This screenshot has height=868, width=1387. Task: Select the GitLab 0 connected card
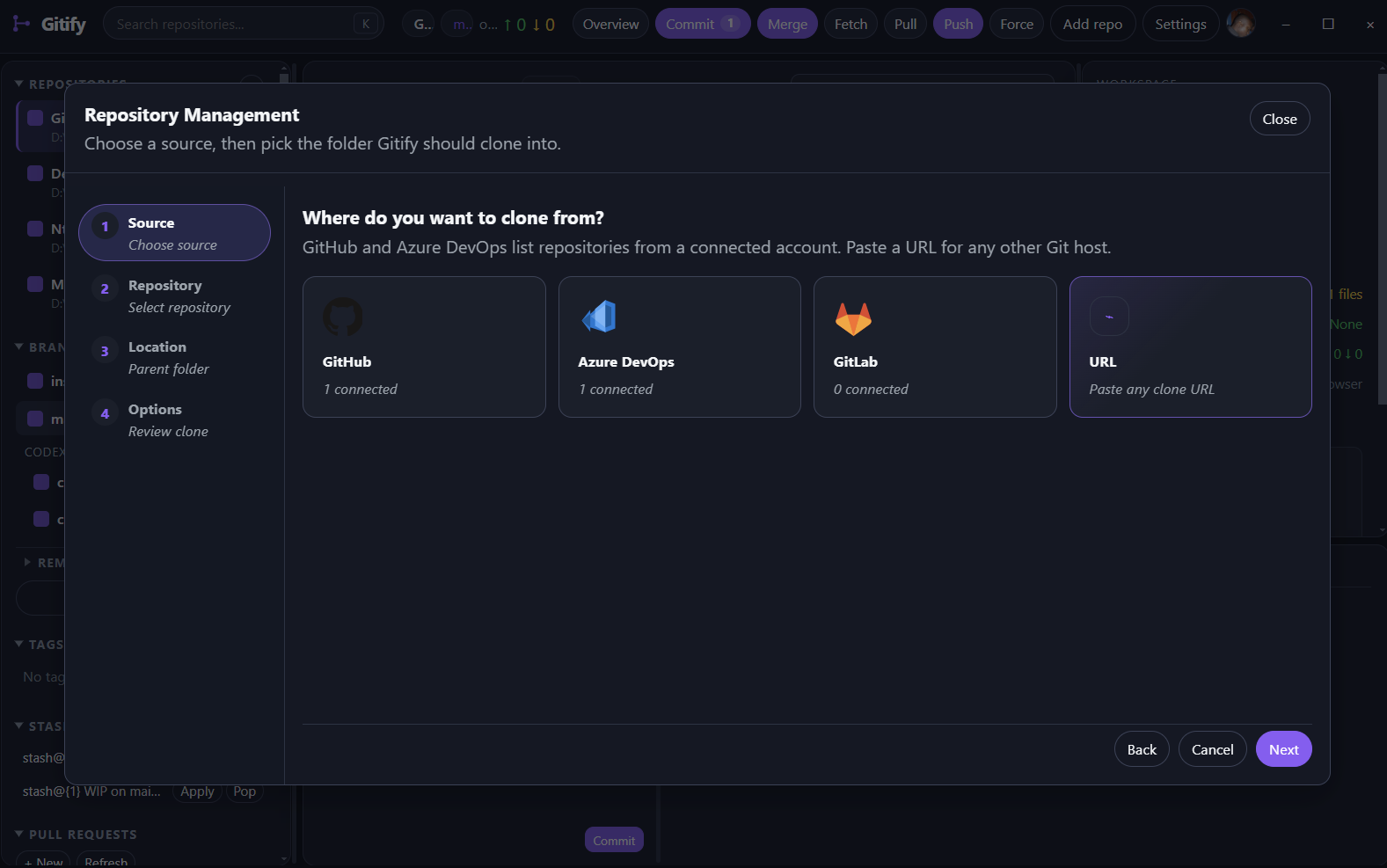[x=935, y=346]
